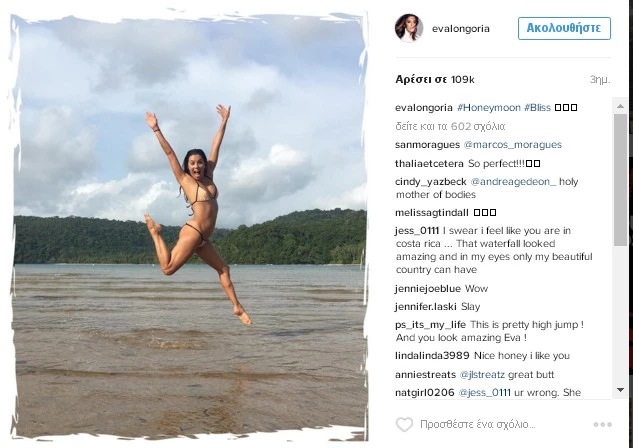Open thaliaetcetera commenter profile
This screenshot has height=448, width=633.
[x=429, y=163]
